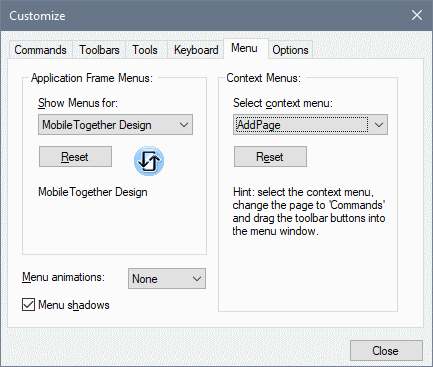Close the Customize dialog with the X

[x=417, y=15]
